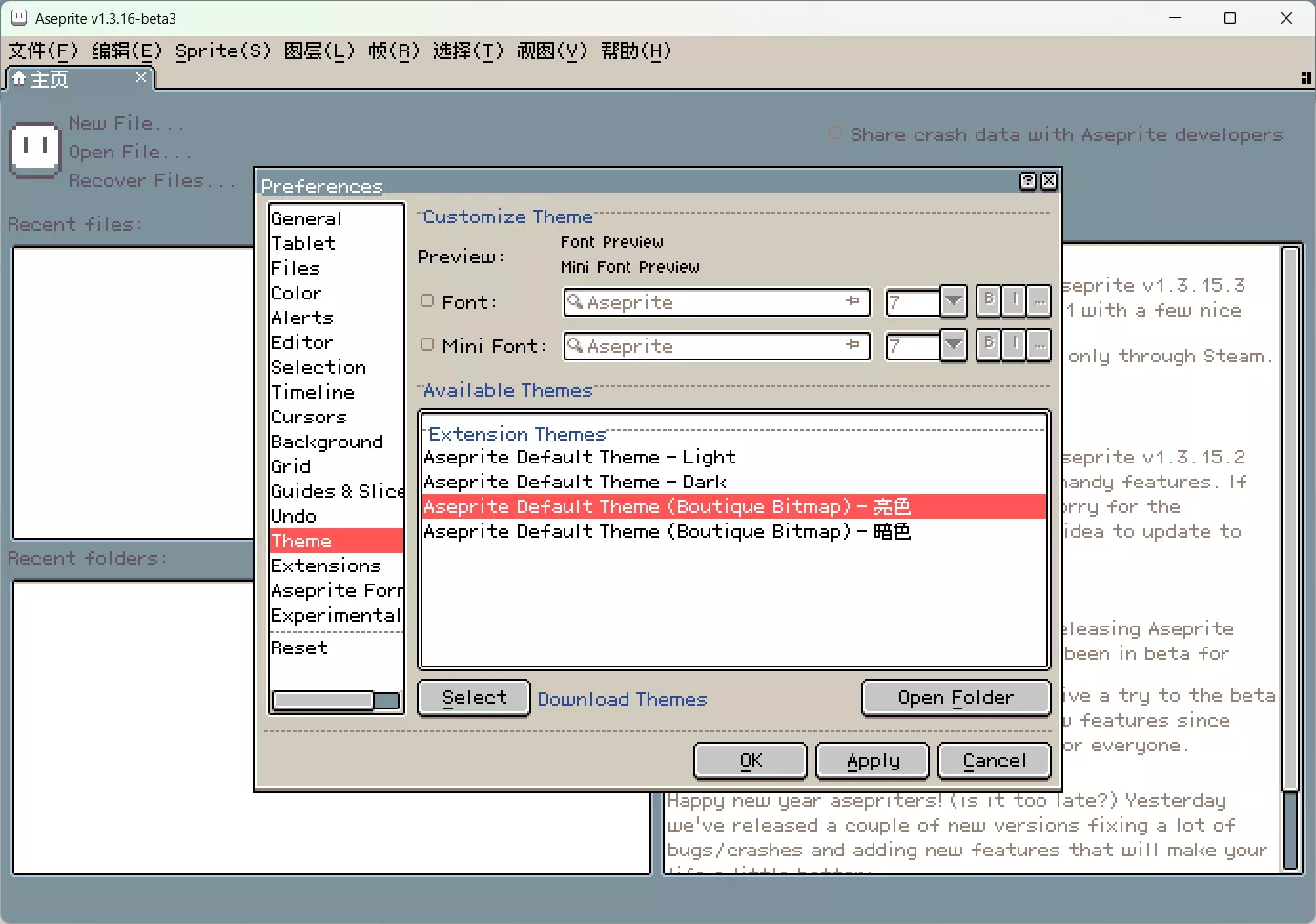Click New File... on home screen
This screenshot has height=924, width=1316.
coord(126,123)
